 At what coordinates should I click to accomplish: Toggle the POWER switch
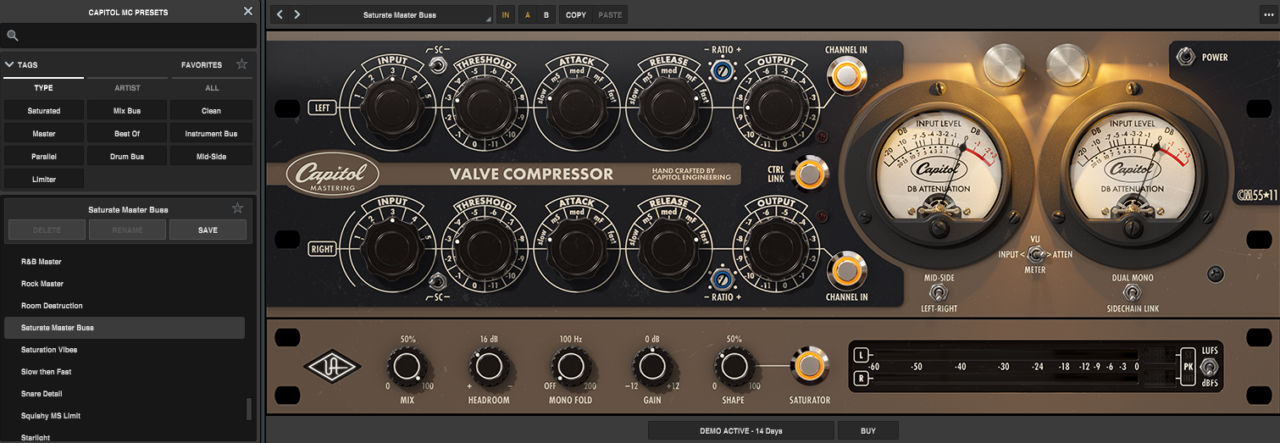1186,57
